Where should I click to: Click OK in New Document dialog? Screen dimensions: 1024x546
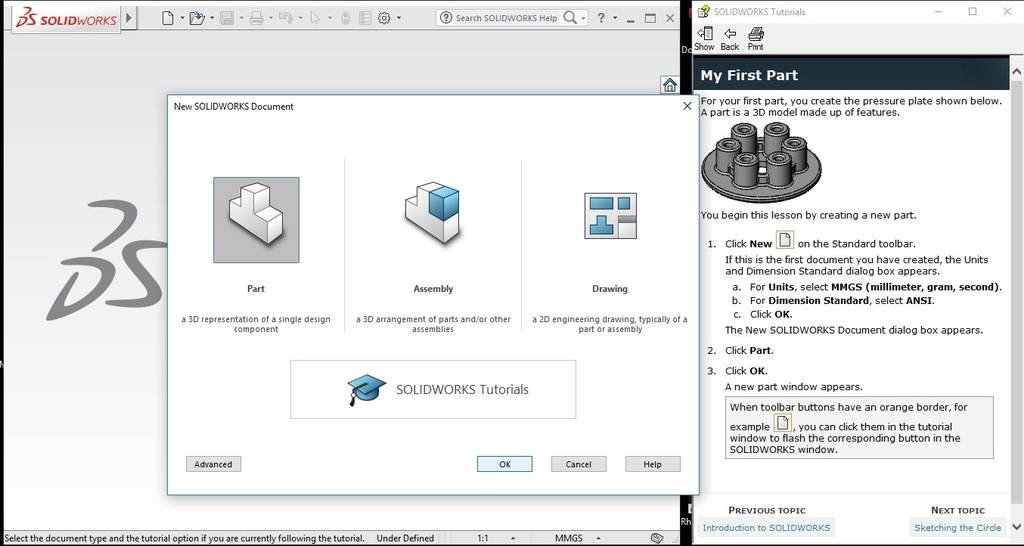point(505,464)
